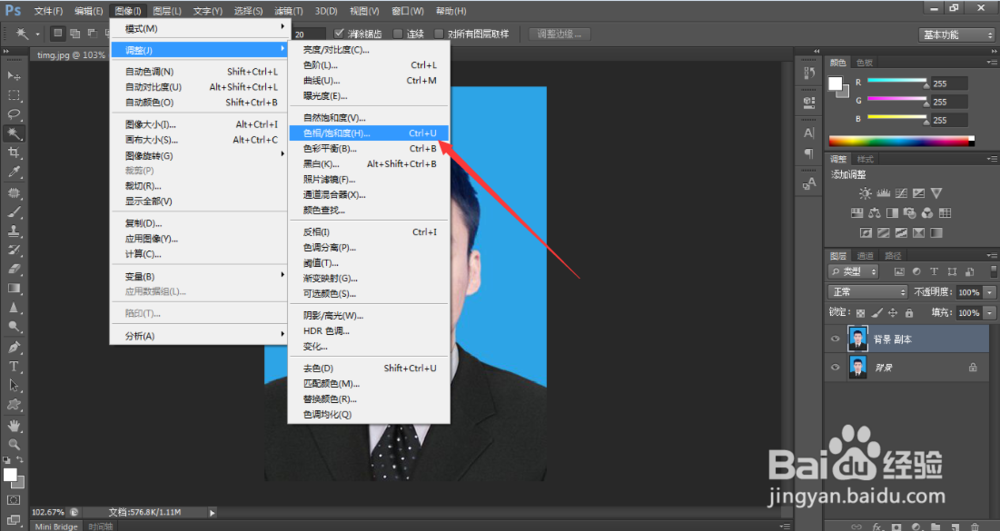
Task: Toggle 对所有图层取样 checkbox
Action: pyautogui.click(x=439, y=33)
